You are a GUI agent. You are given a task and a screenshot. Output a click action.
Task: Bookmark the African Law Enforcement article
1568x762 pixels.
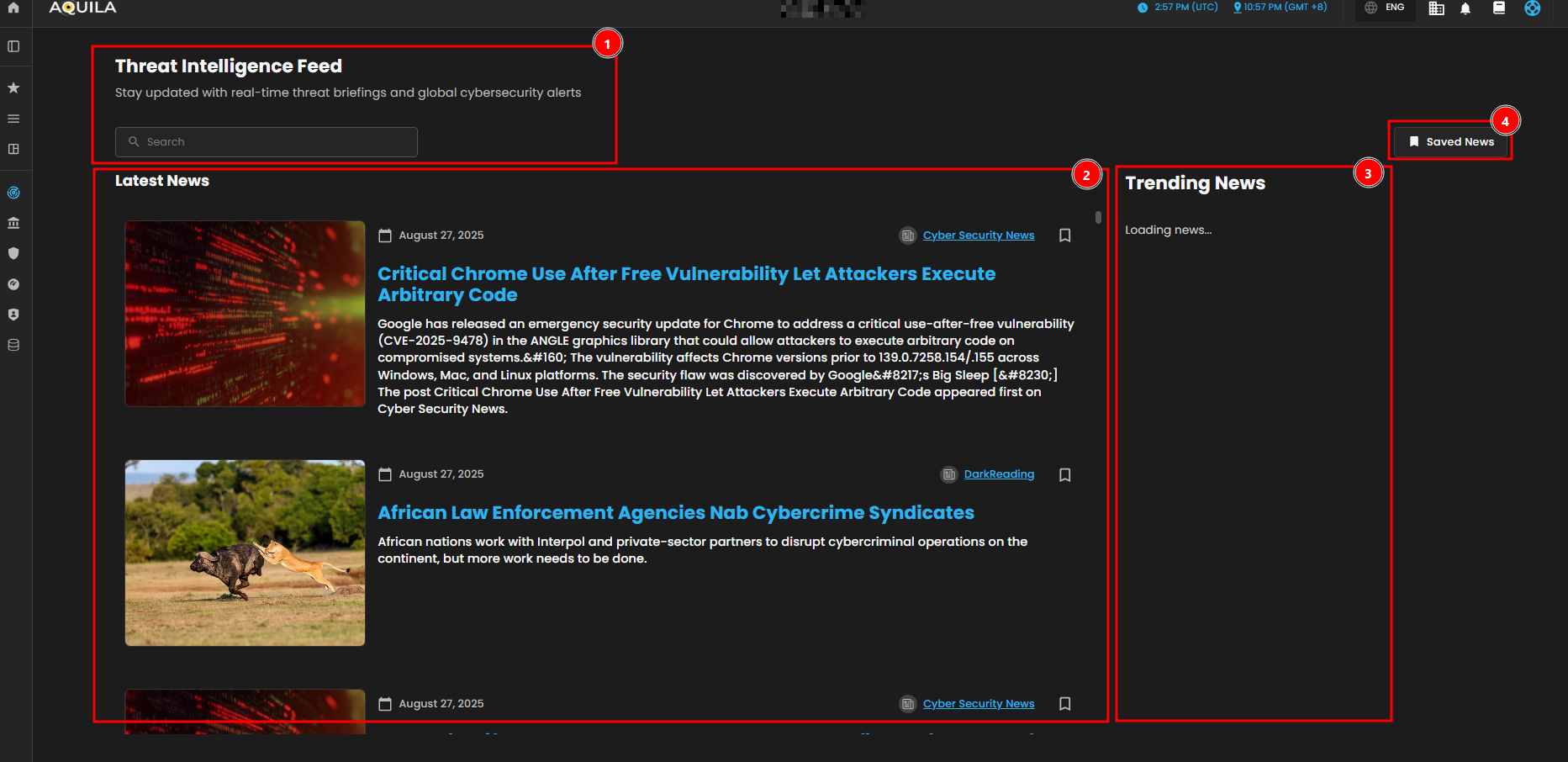pos(1064,475)
